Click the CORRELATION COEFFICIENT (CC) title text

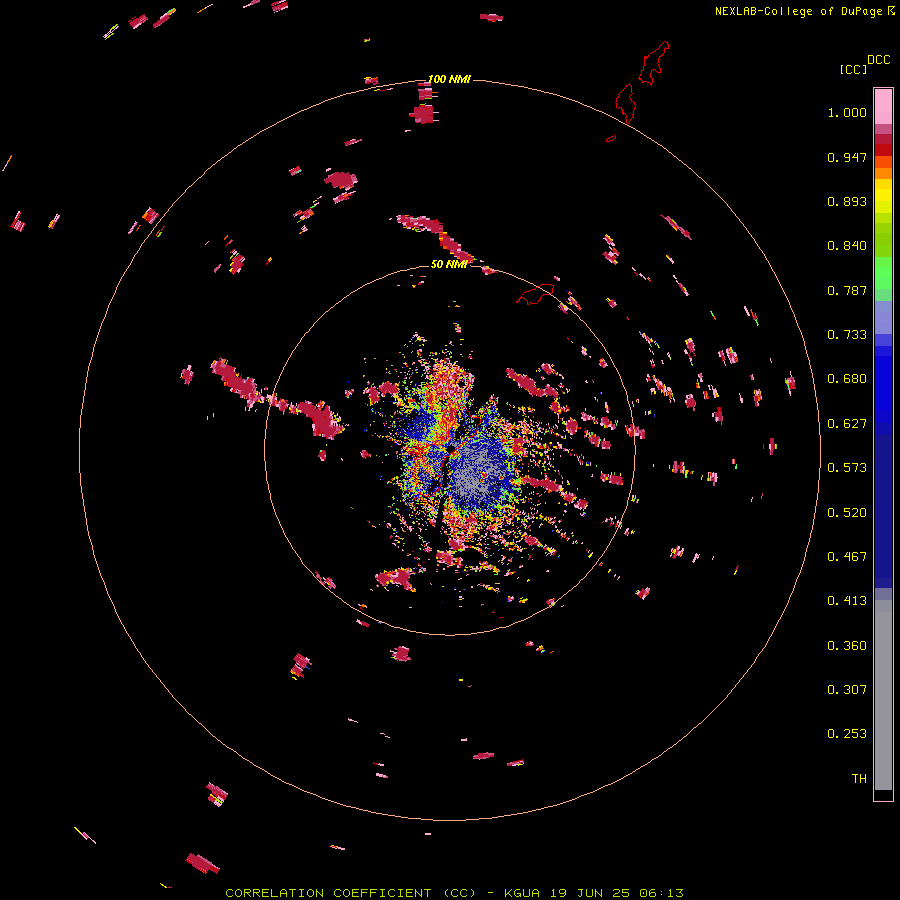tap(351, 893)
